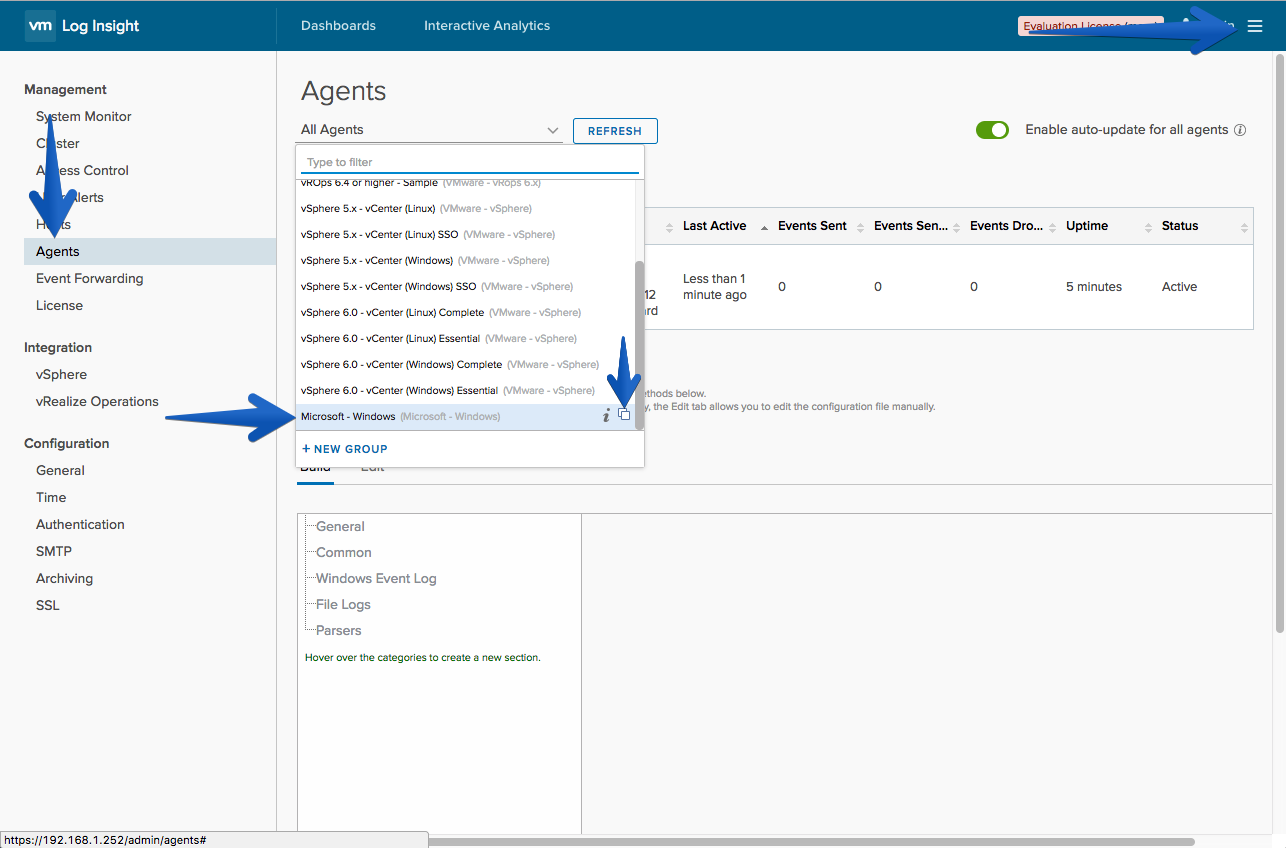The image size is (1286, 848).
Task: Select vSphere 5.x - vCenter (Linux) SSO
Action: [466, 234]
